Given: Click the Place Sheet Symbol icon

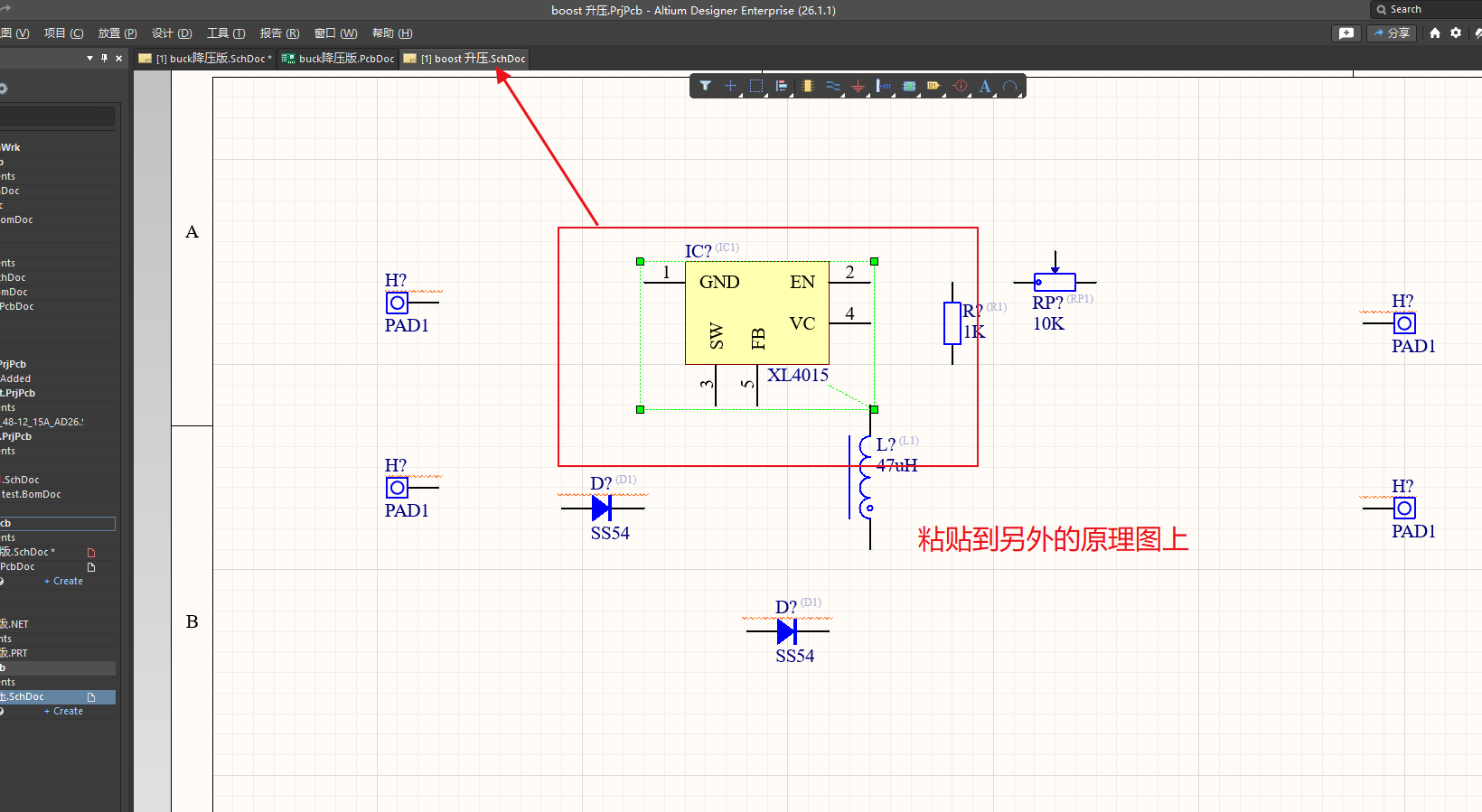Looking at the screenshot, I should point(909,86).
